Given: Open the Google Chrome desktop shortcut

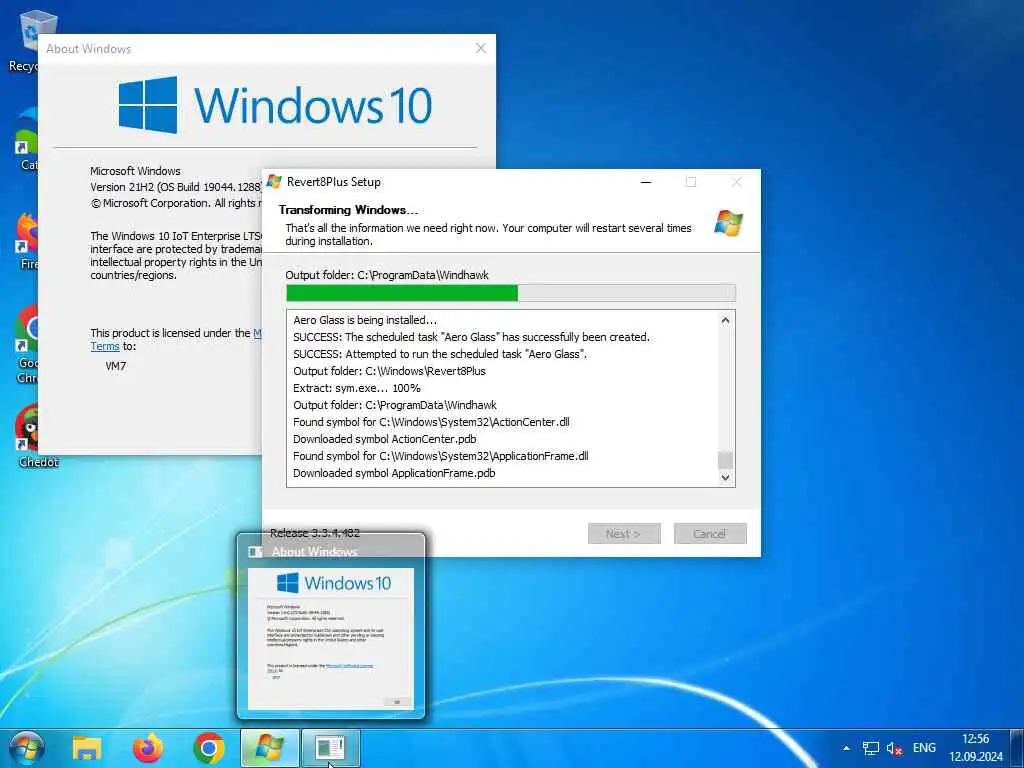Looking at the screenshot, I should point(26,344).
